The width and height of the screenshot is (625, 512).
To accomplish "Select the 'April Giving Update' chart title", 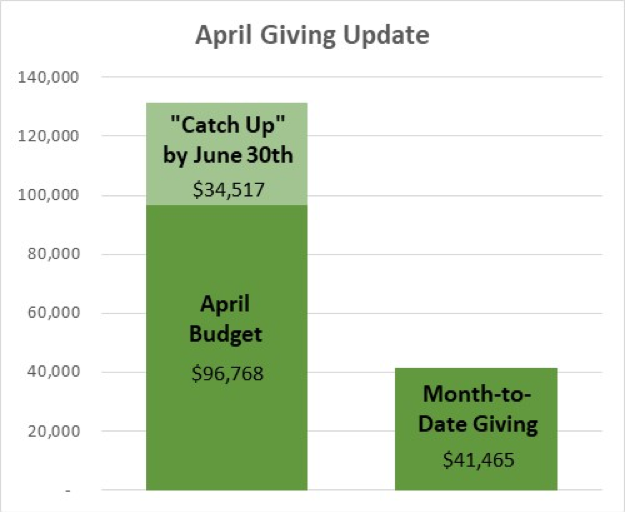I will [312, 36].
